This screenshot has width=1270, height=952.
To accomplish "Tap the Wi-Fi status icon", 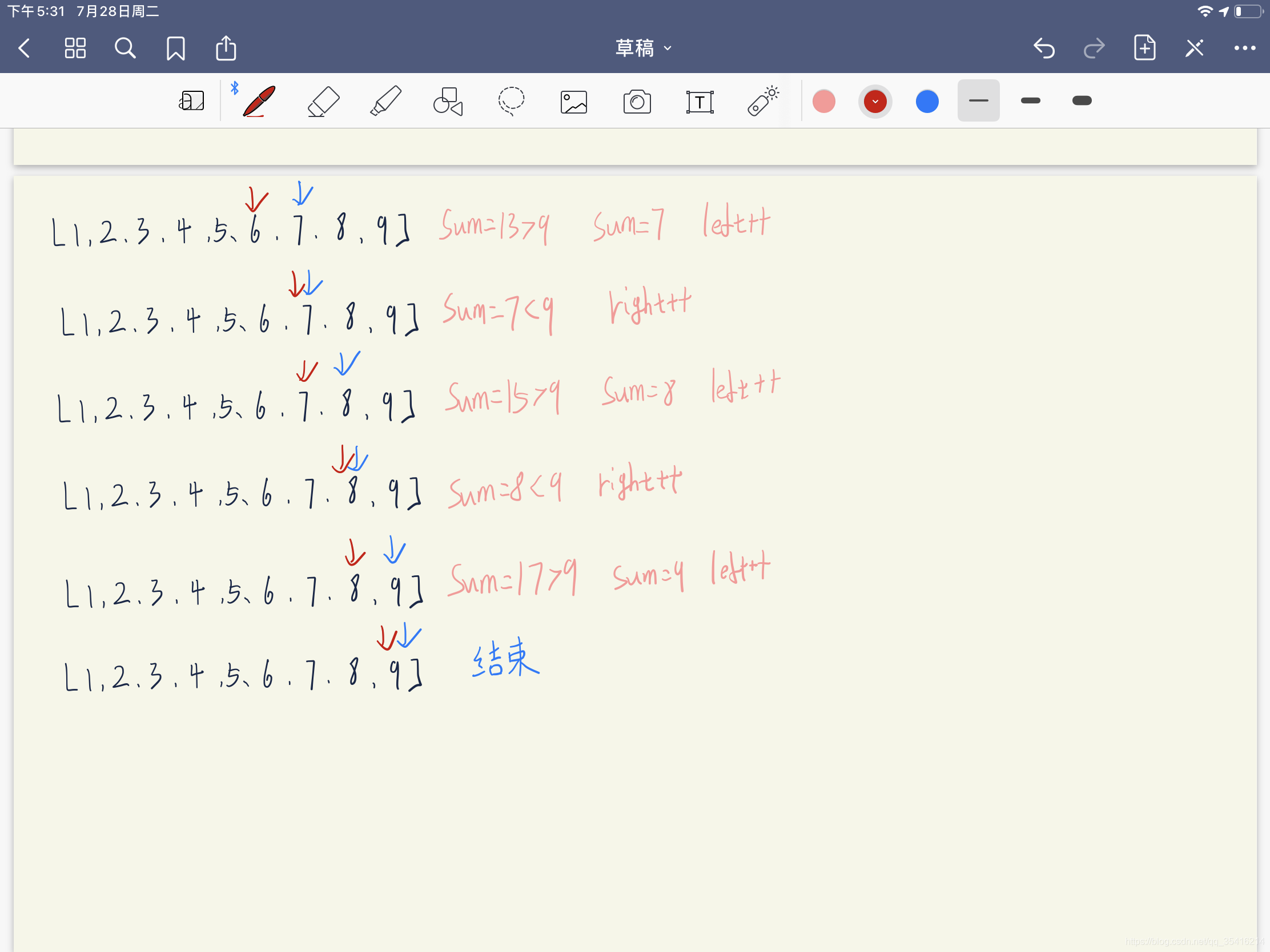I will tap(1204, 11).
